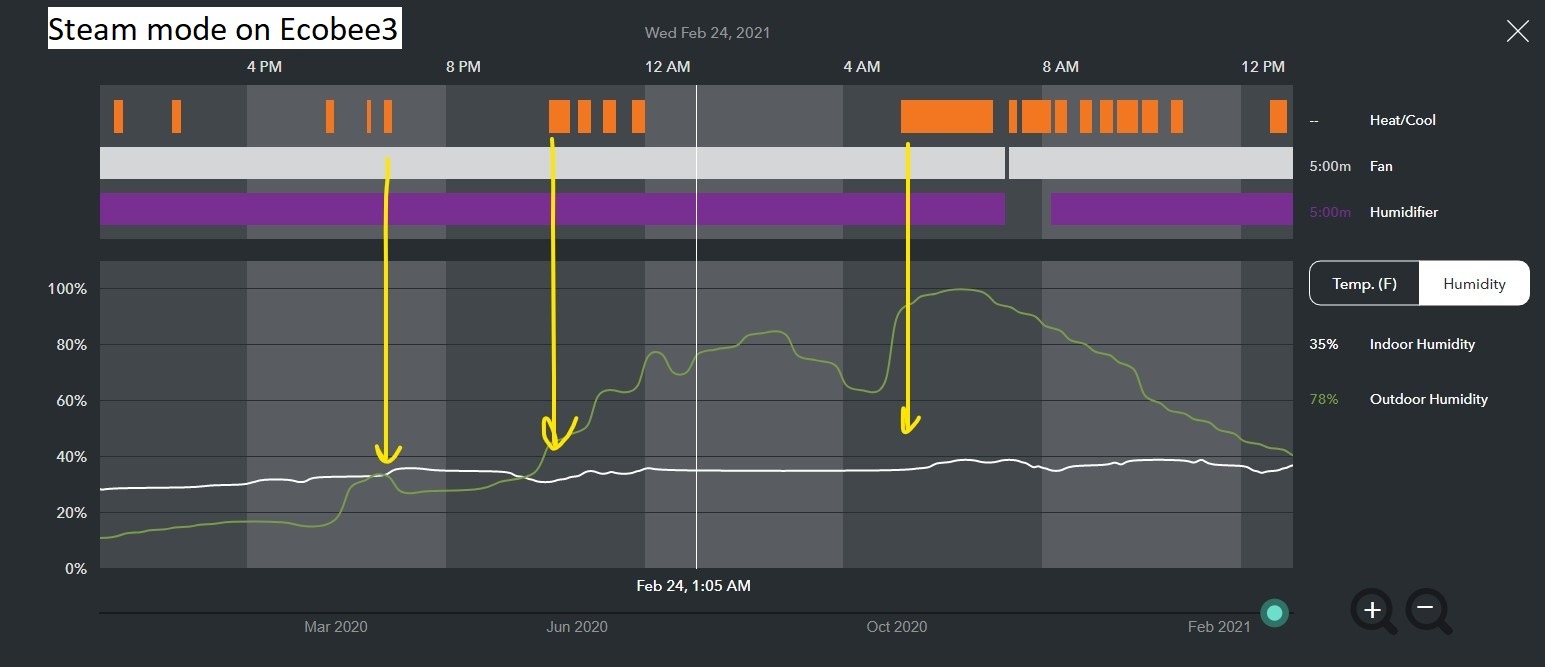Click the Humidifier 5:00m runtime value
1545x667 pixels.
[x=1329, y=212]
